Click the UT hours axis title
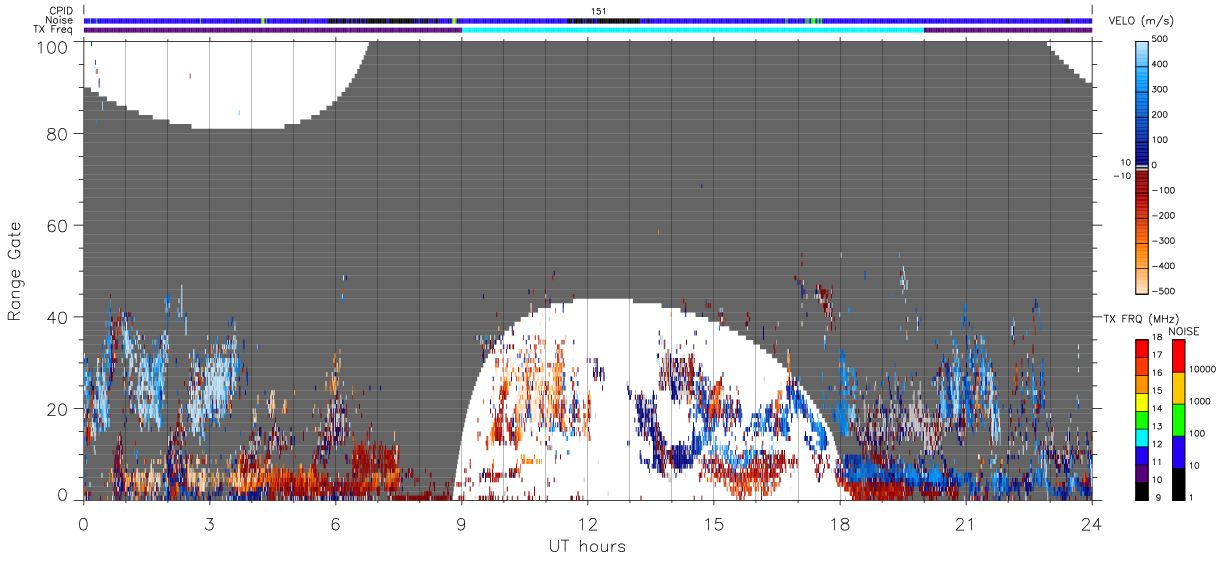 [587, 546]
